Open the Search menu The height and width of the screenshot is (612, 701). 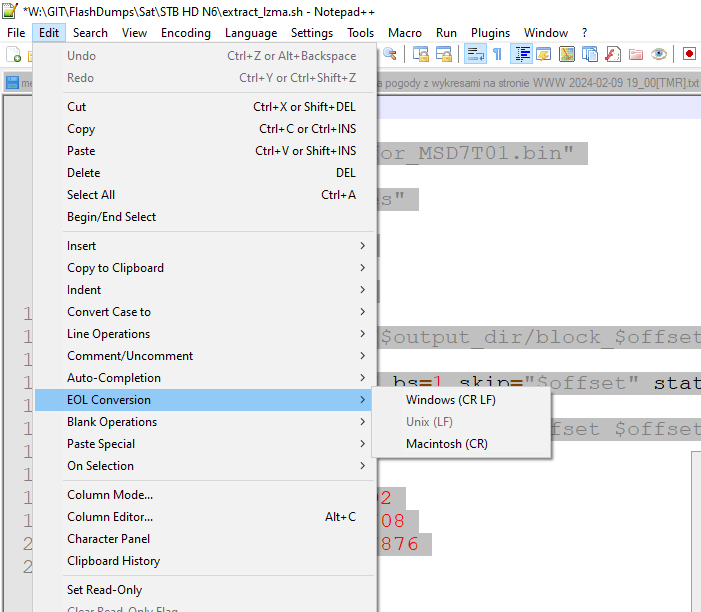point(90,33)
